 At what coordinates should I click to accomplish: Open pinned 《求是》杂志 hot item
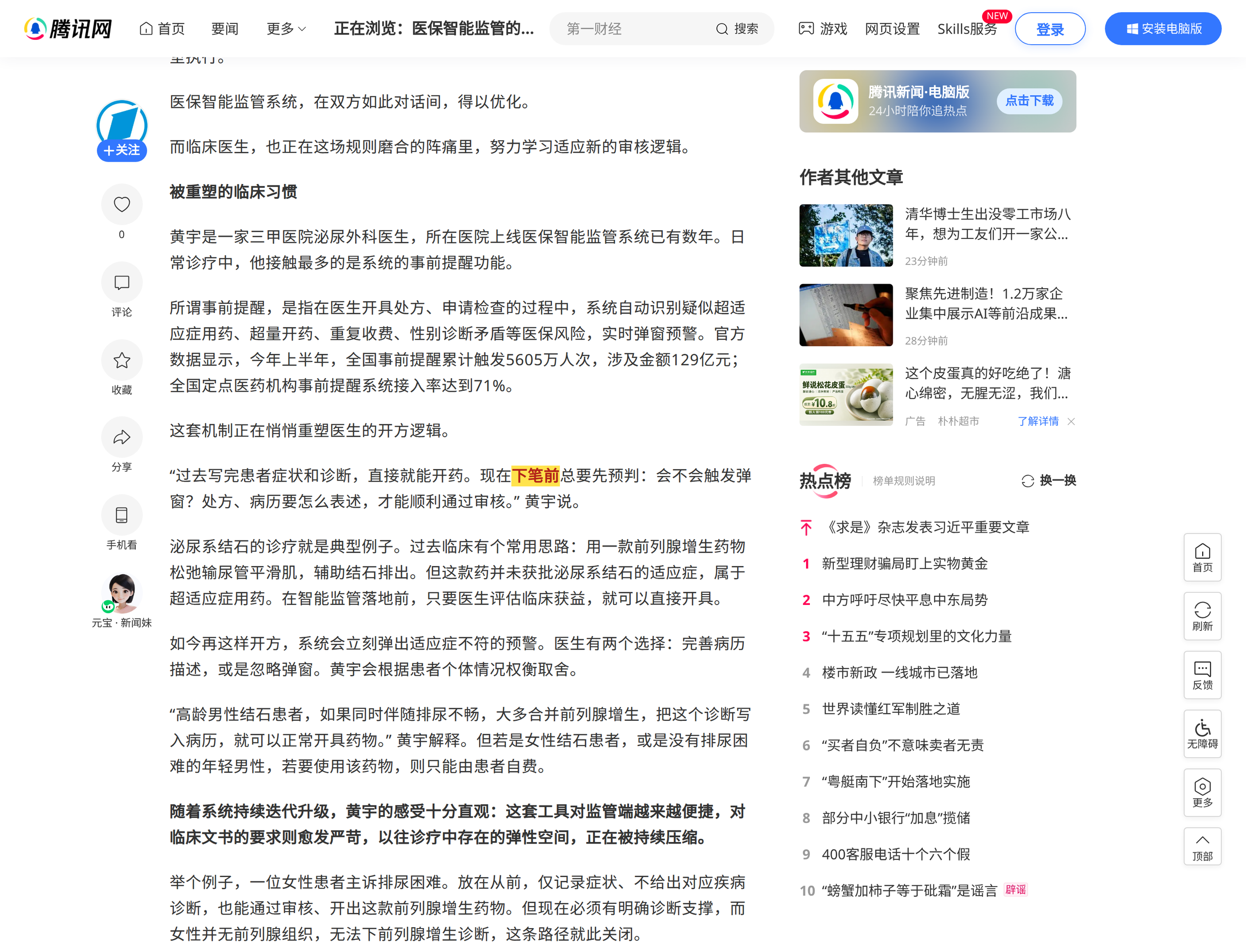click(925, 527)
